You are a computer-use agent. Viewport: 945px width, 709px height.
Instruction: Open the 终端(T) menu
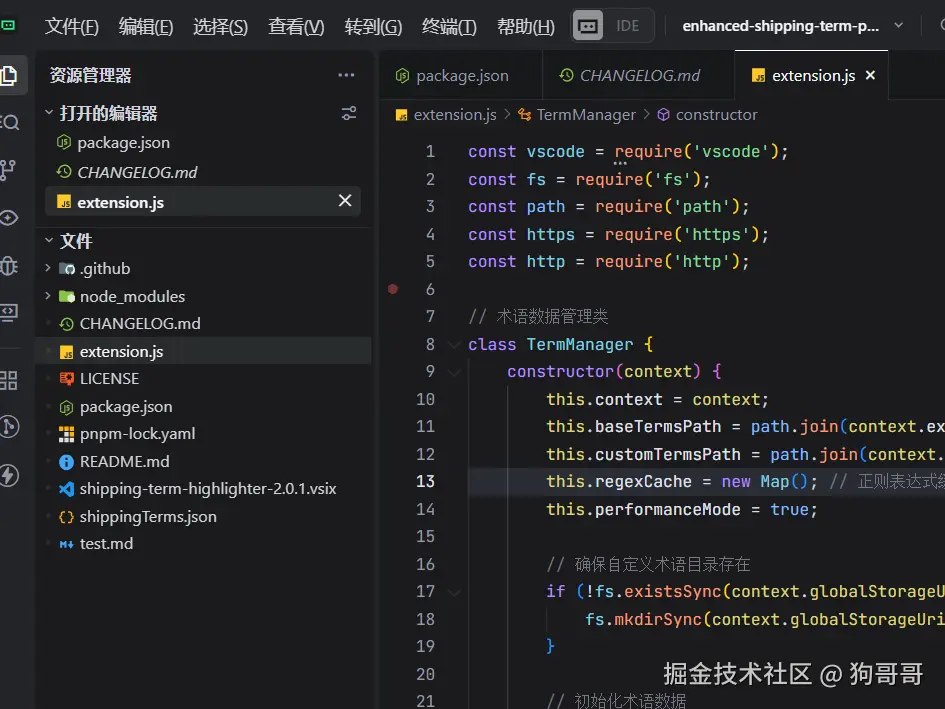[x=449, y=27]
